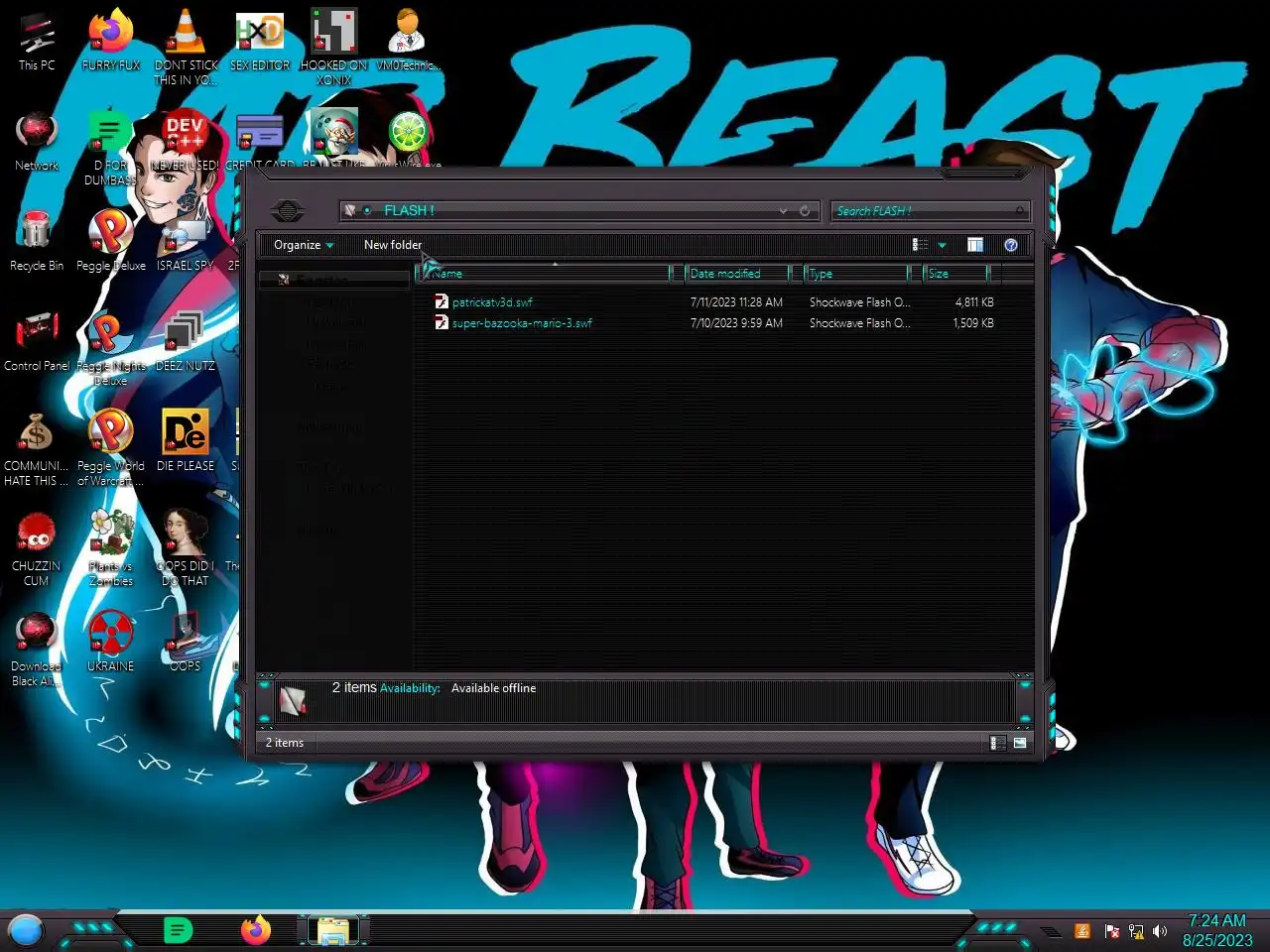Open the Organize dropdown menu
The image size is (1270, 952).
point(304,245)
